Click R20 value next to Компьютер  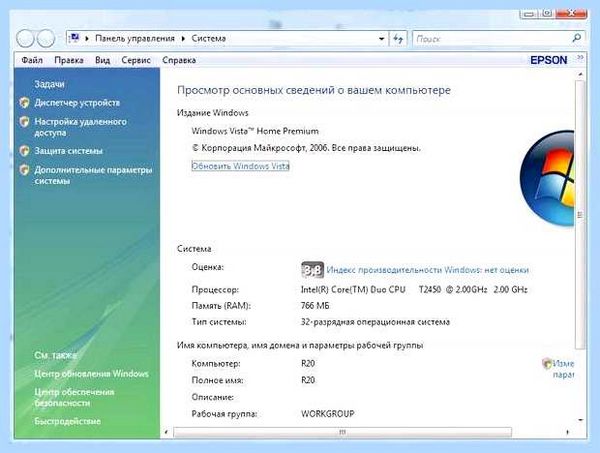(x=308, y=363)
